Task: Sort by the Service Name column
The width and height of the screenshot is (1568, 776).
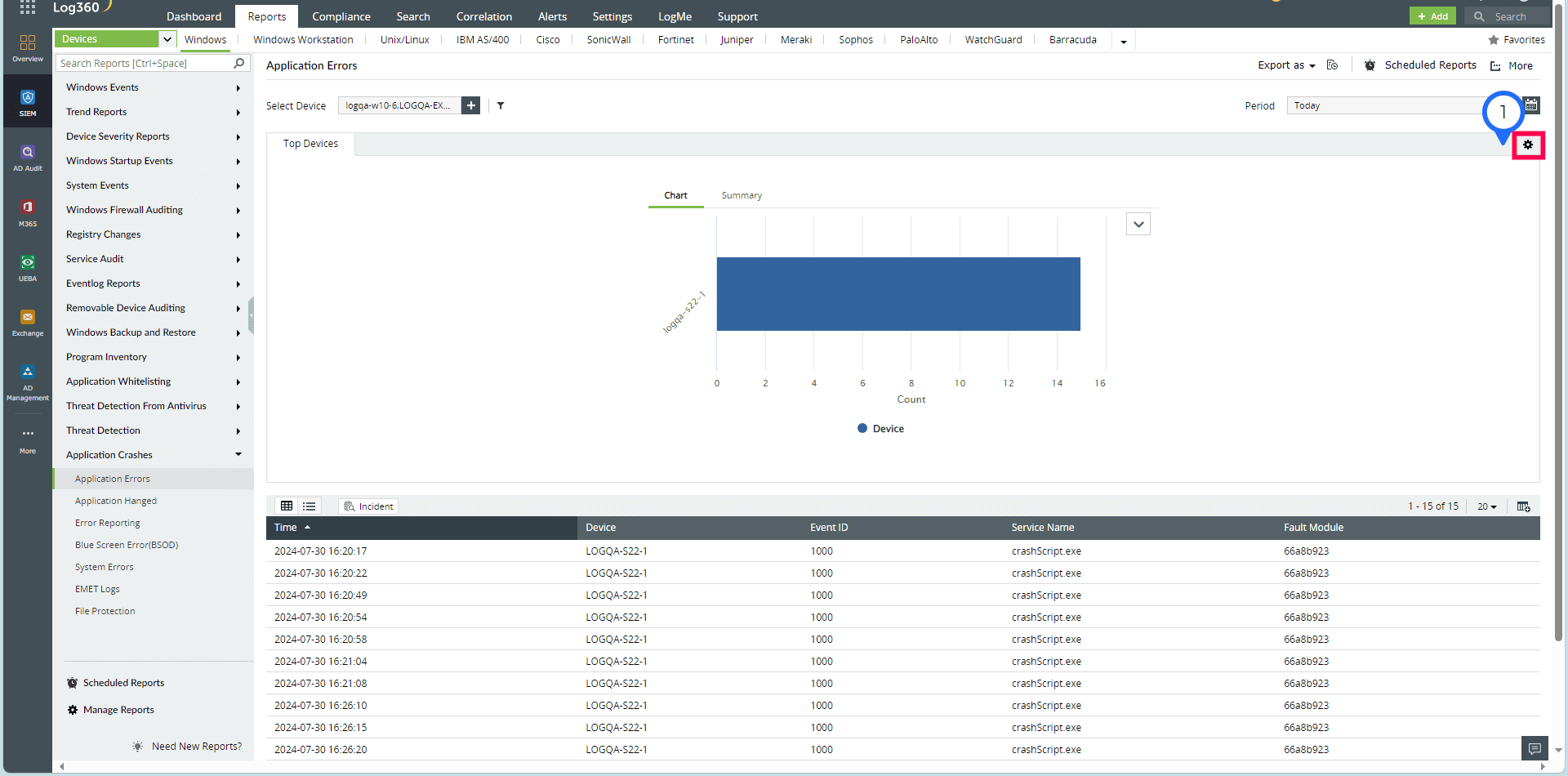Action: [x=1043, y=528]
